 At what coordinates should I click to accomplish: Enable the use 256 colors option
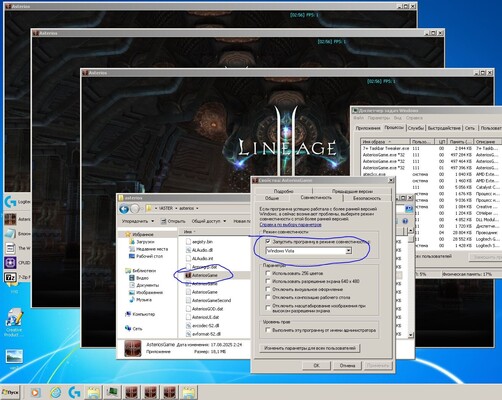268,273
